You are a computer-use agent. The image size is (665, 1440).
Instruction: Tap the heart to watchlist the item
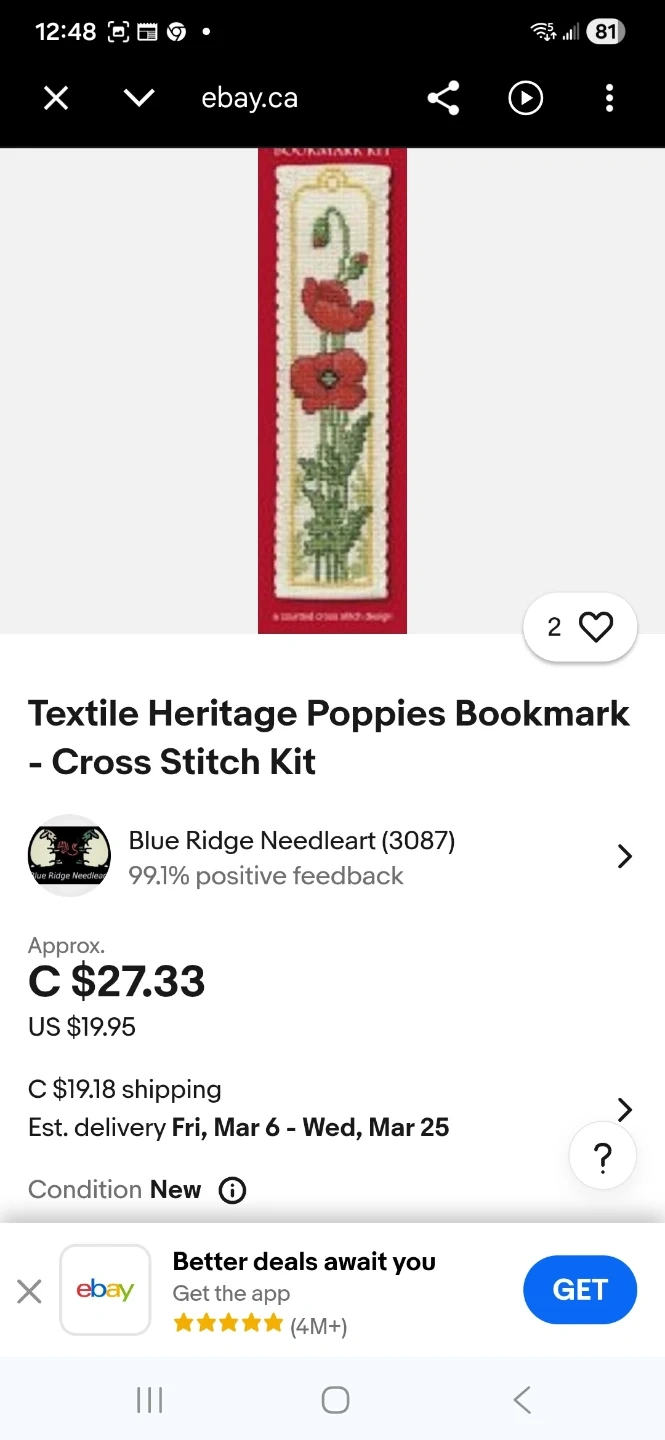[596, 627]
